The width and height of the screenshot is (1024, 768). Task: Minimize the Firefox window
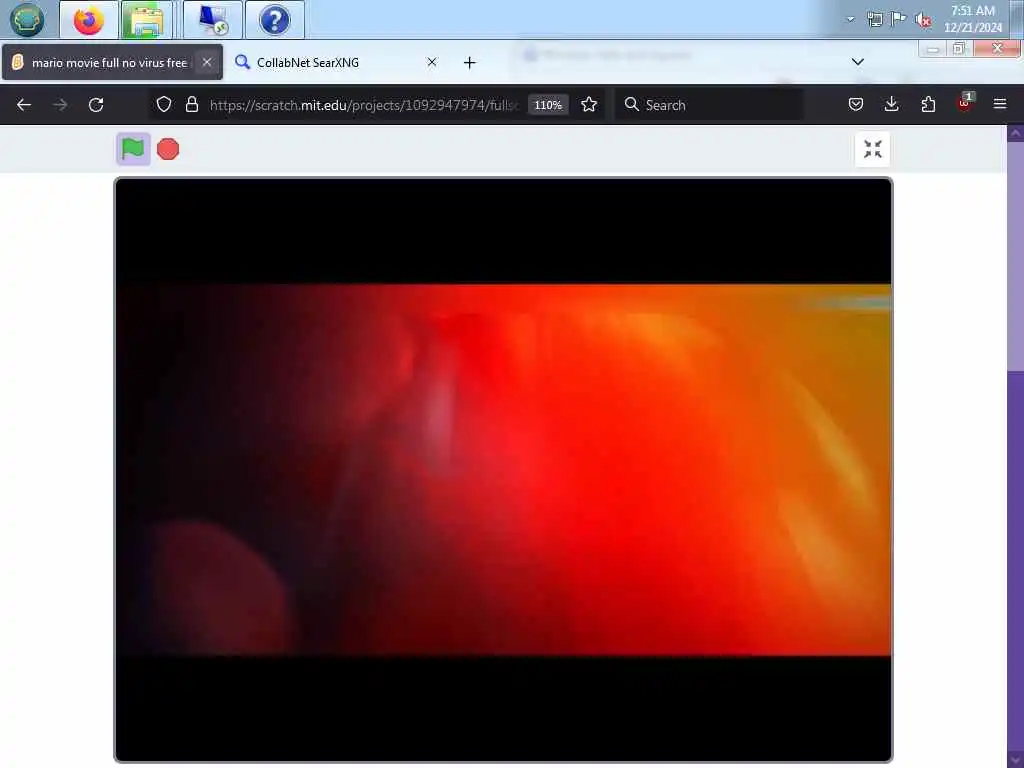[x=933, y=49]
